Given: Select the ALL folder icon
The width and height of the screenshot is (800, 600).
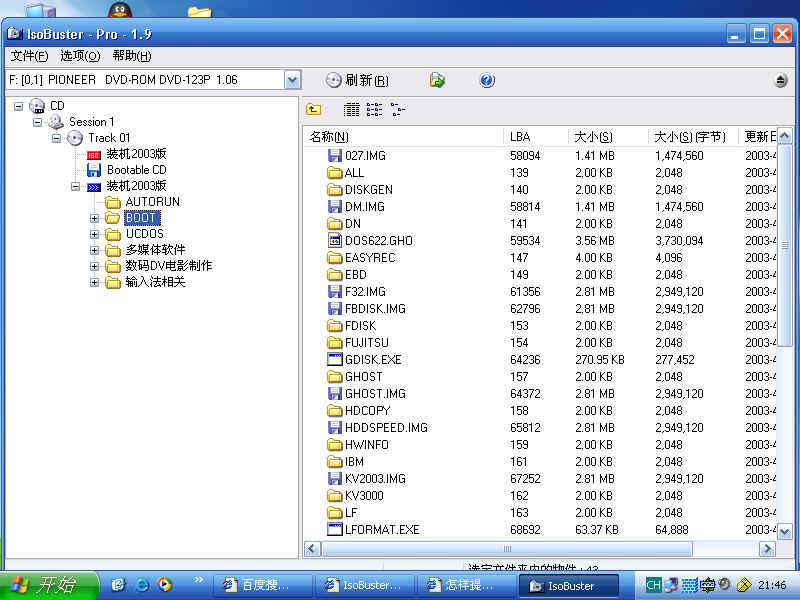Looking at the screenshot, I should tap(335, 172).
